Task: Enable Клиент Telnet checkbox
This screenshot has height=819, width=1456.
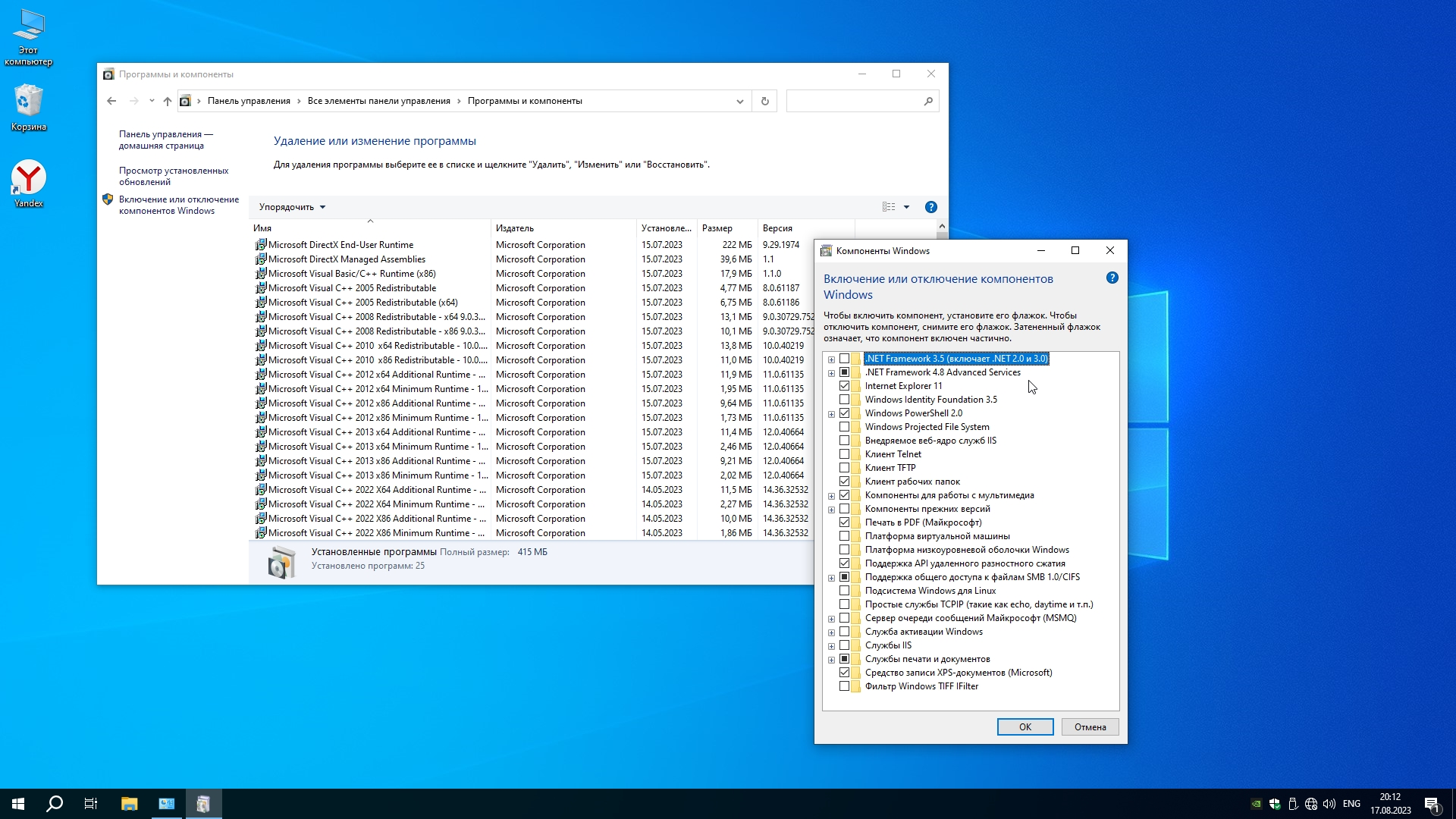Action: [844, 454]
